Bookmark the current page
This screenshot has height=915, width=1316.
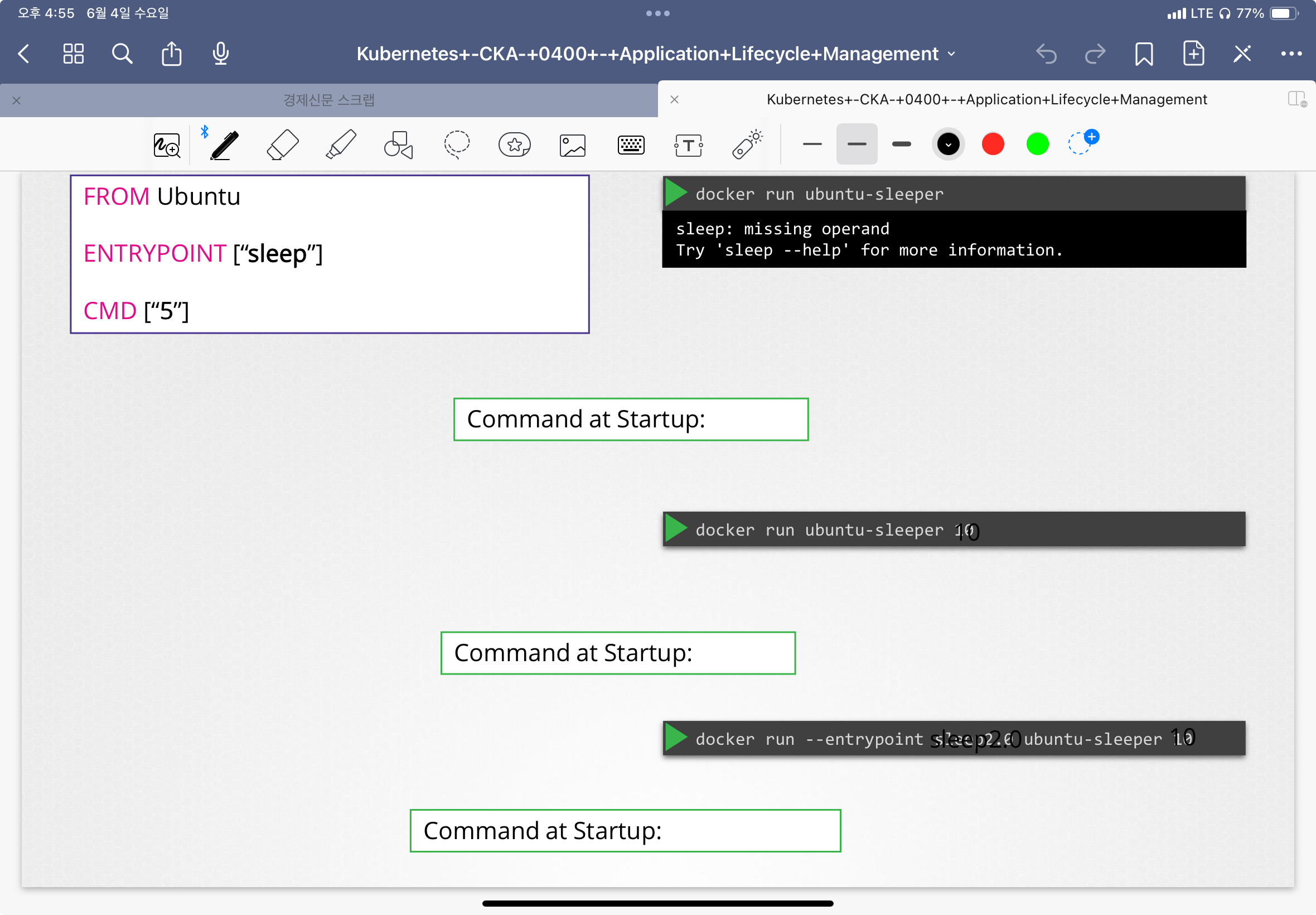pyautogui.click(x=1144, y=54)
